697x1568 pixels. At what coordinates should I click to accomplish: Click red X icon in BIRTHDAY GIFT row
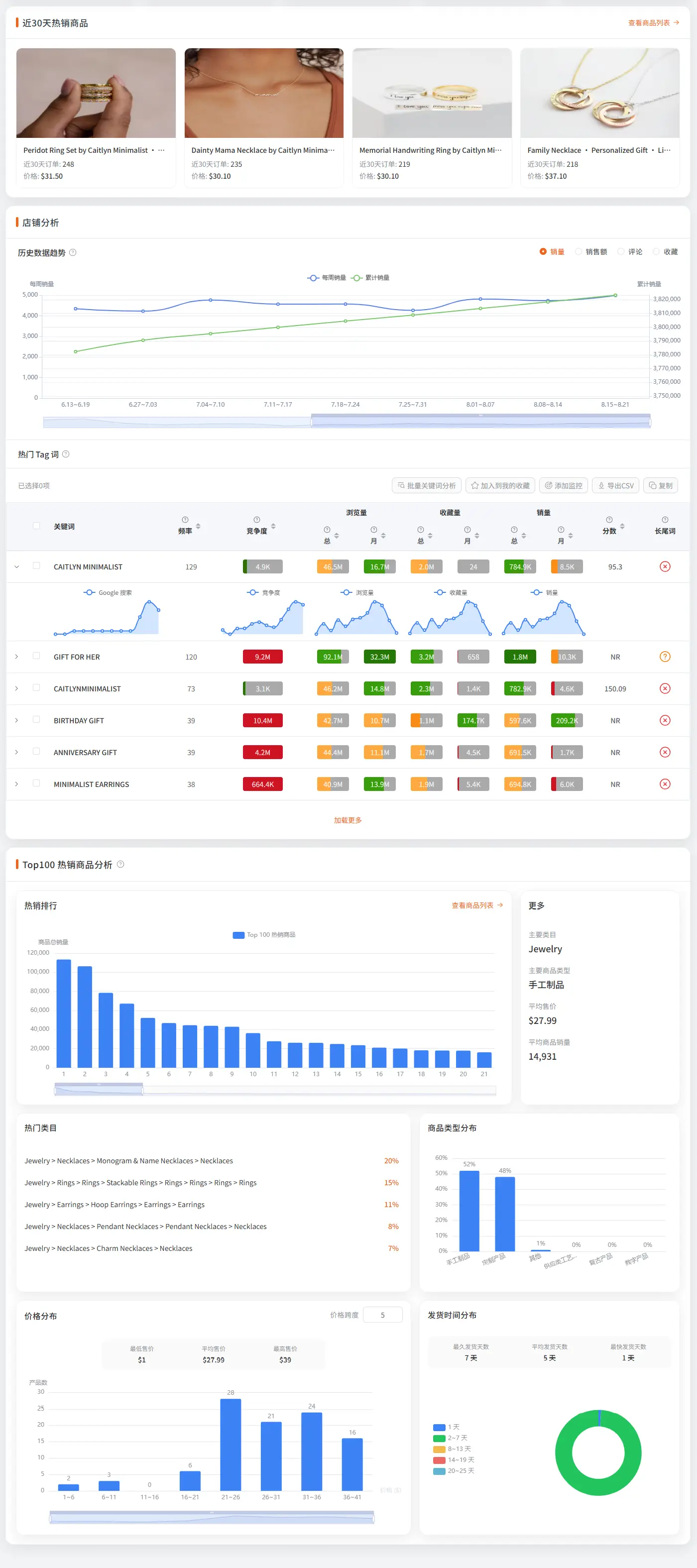pos(665,721)
